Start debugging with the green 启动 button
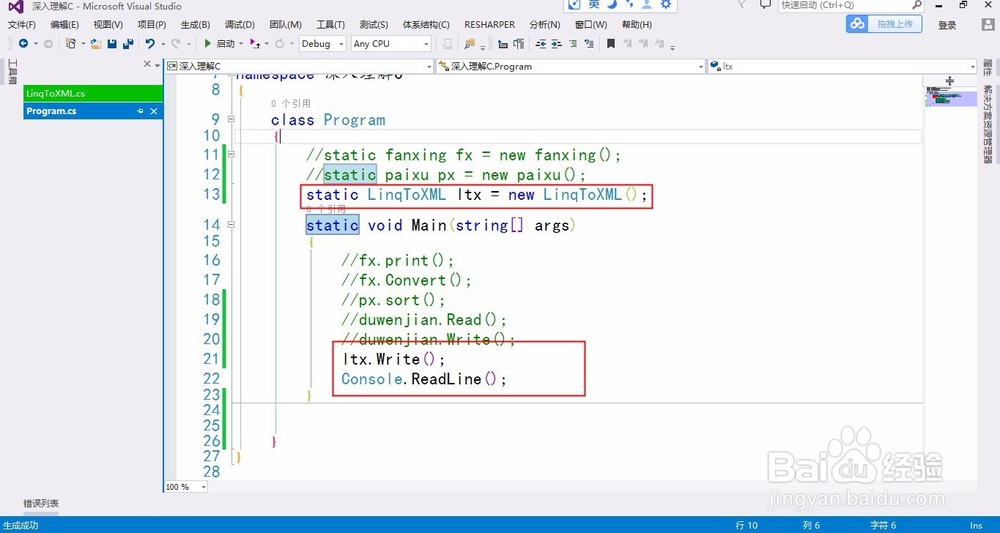Viewport: 1000px width, 533px height. click(219, 43)
